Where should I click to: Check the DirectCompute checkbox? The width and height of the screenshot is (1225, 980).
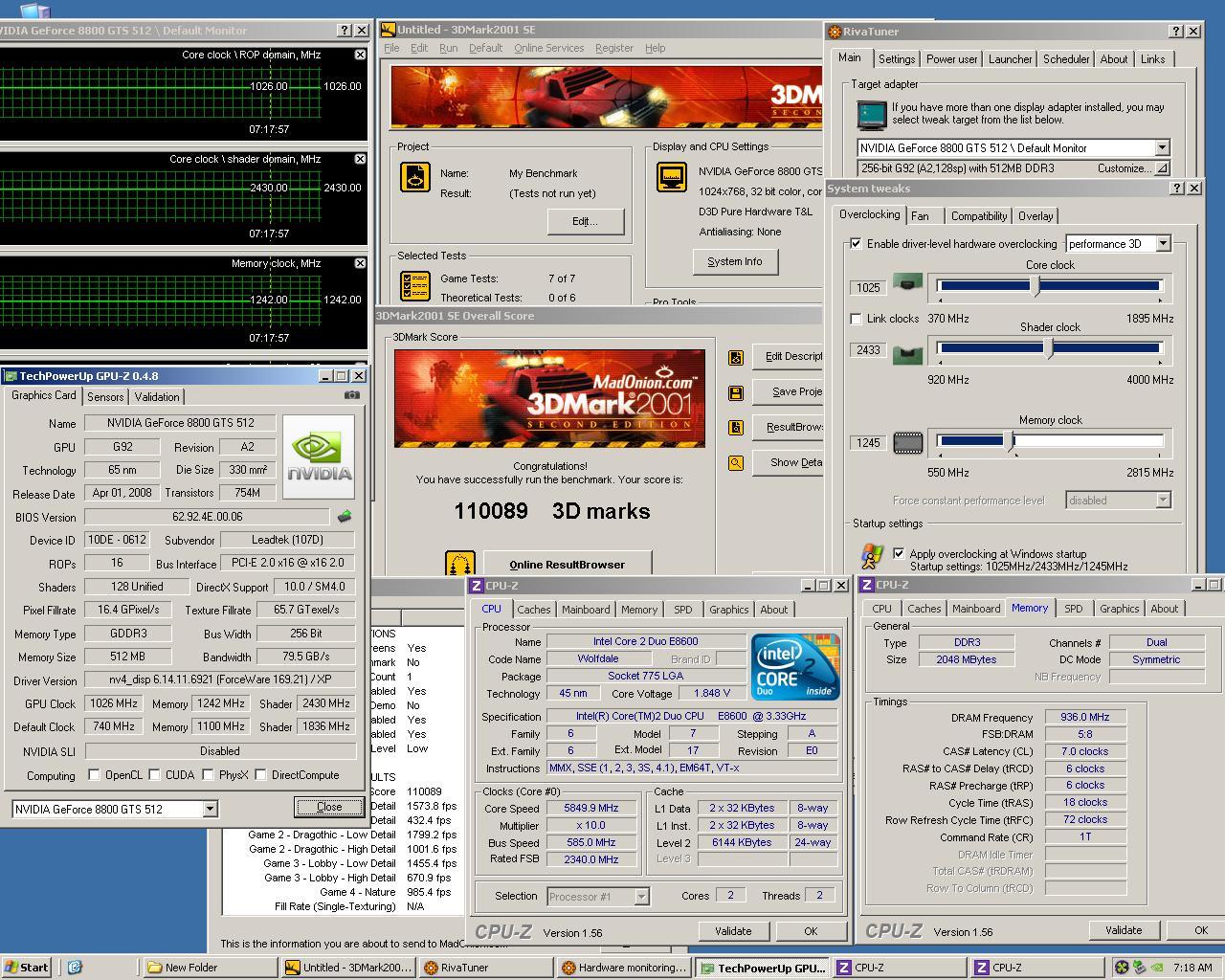click(260, 775)
